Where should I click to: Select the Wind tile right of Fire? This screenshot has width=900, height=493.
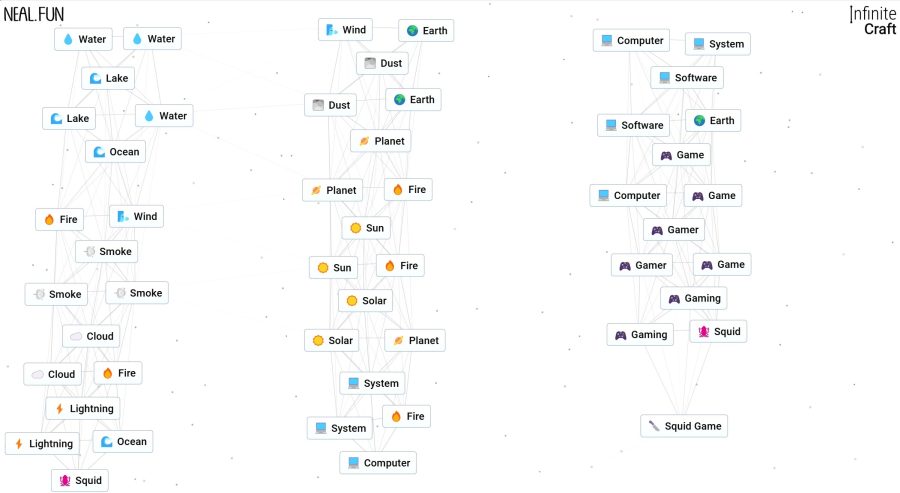click(x=135, y=217)
